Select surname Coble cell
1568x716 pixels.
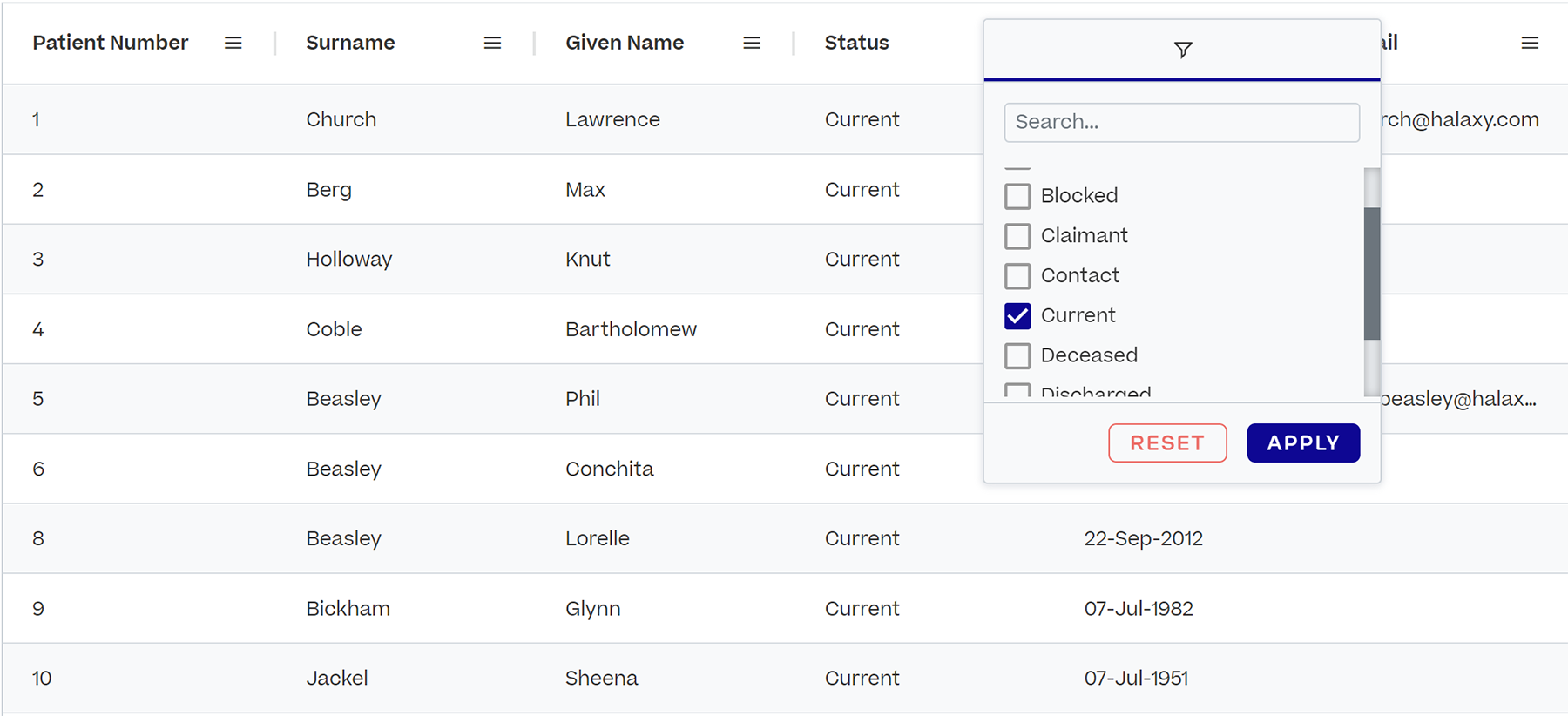coord(334,329)
